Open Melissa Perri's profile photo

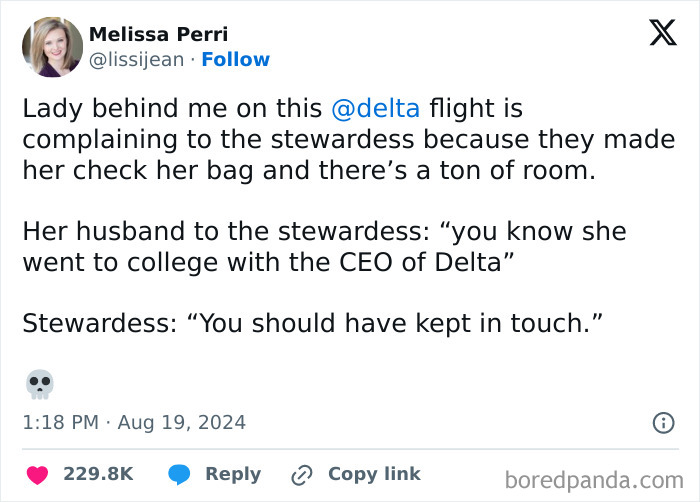tap(52, 47)
